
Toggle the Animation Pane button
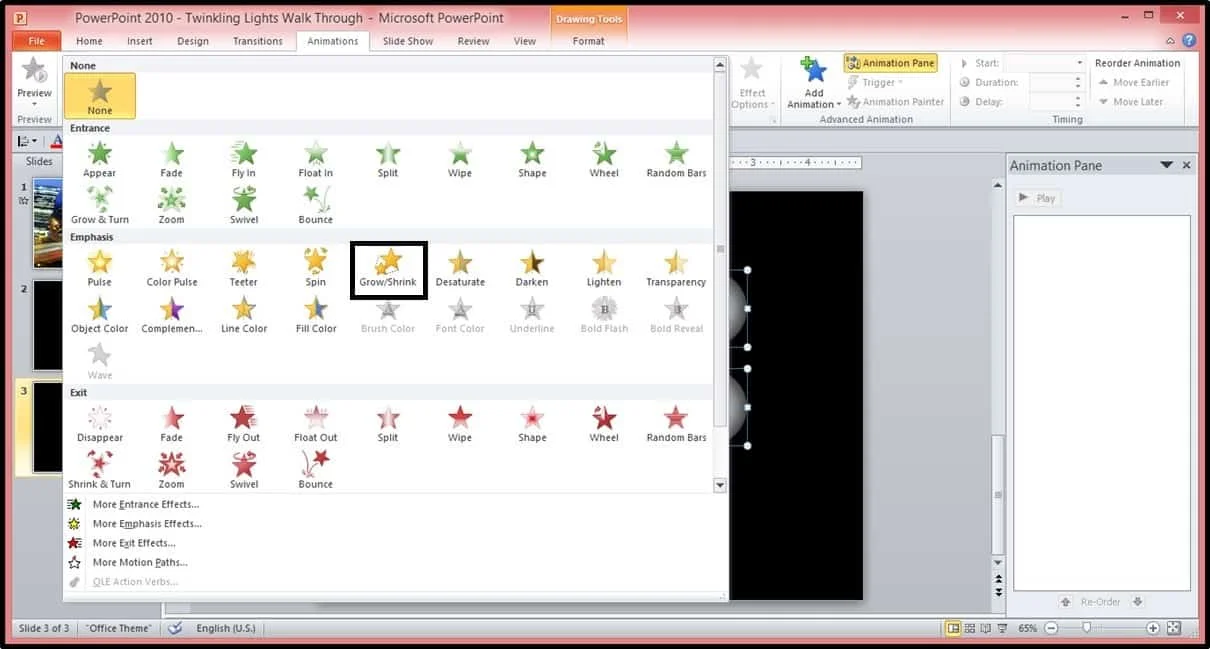tap(891, 63)
